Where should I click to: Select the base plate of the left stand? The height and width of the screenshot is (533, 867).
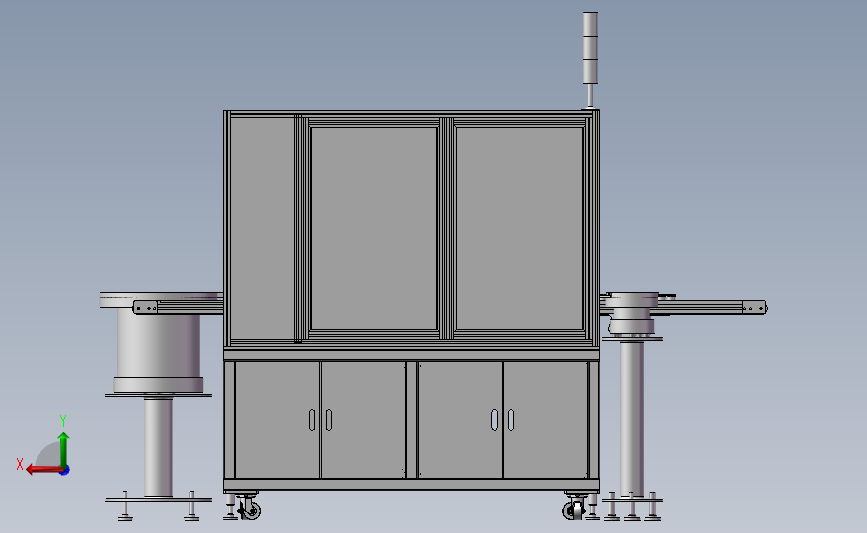[158, 500]
